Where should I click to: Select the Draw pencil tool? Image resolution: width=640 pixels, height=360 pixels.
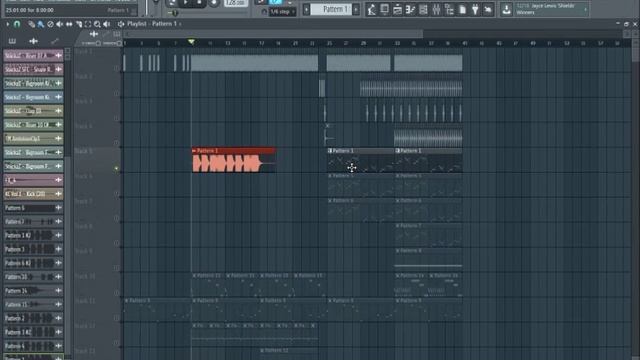point(31,24)
